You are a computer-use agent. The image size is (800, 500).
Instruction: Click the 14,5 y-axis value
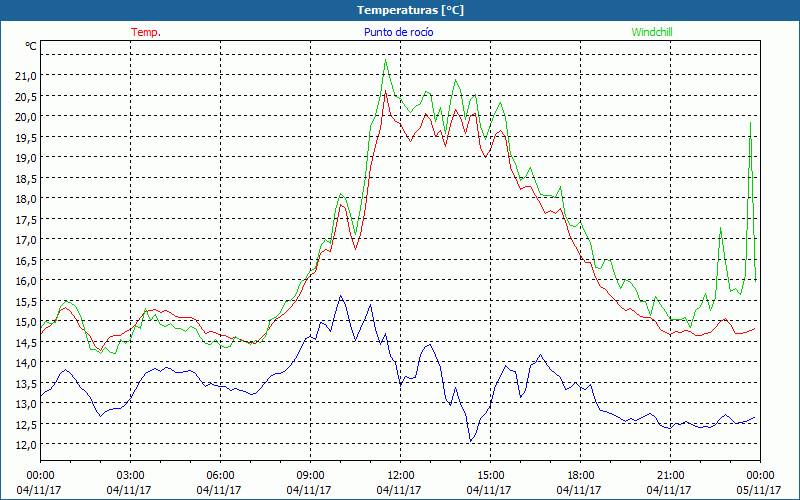(27, 342)
